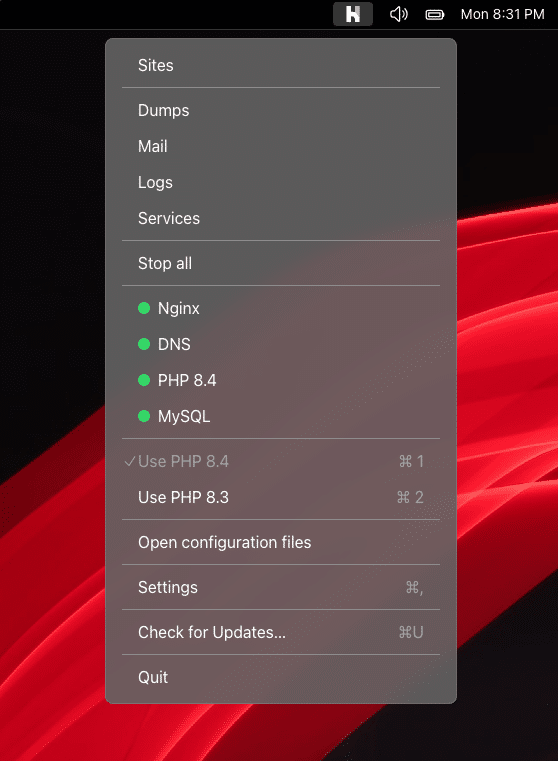Open the clock showing Mon 8:31 PM

click(502, 14)
